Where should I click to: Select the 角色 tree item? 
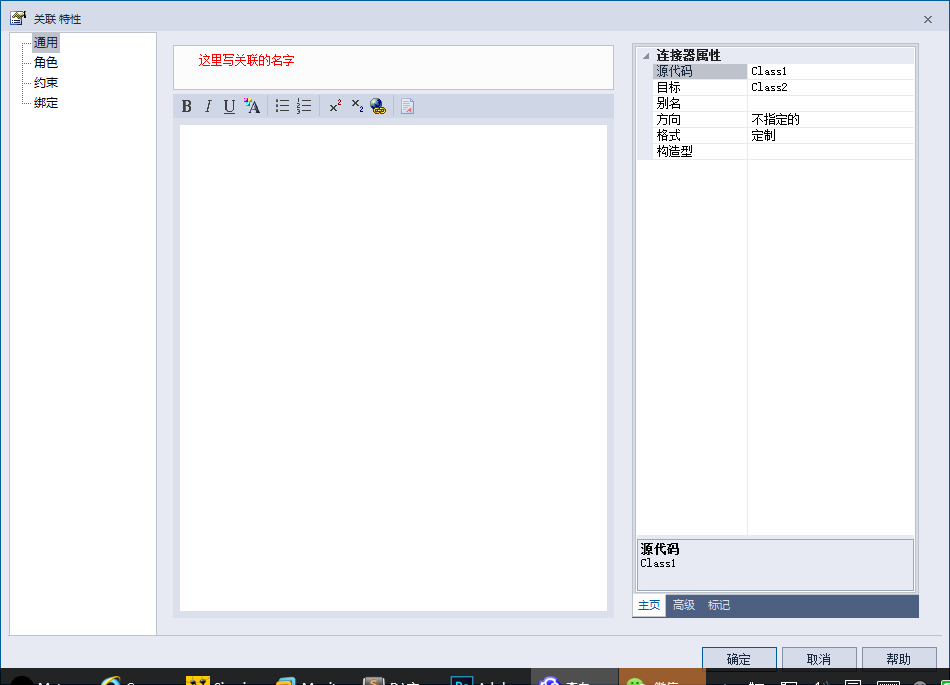(x=46, y=62)
